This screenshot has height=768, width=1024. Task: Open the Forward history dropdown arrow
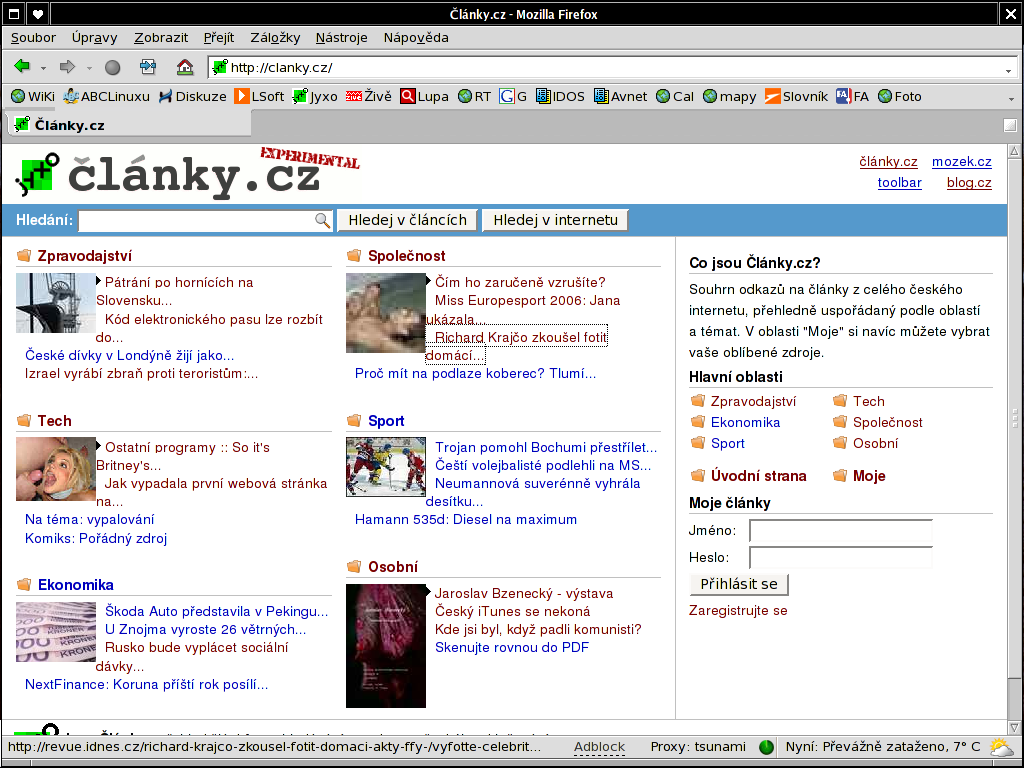(x=89, y=68)
